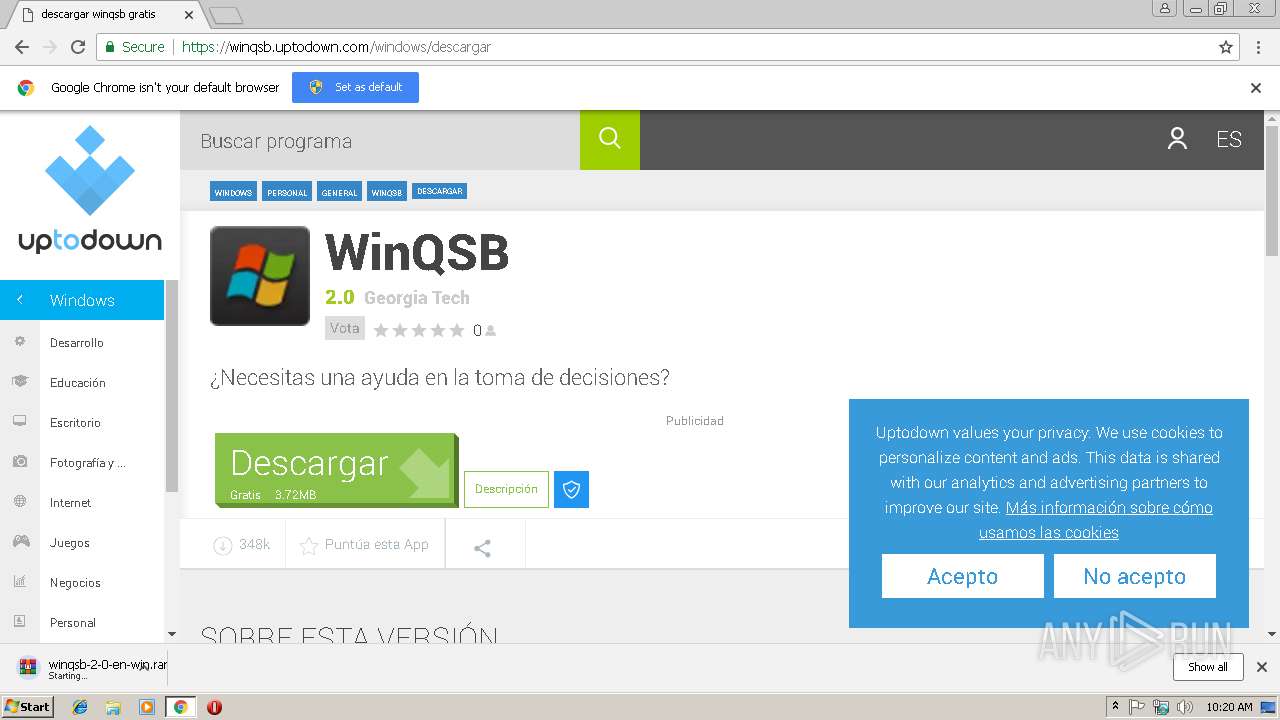Viewport: 1280px width, 720px height.
Task: Click the Georgia Tech developer link
Action: coord(416,298)
